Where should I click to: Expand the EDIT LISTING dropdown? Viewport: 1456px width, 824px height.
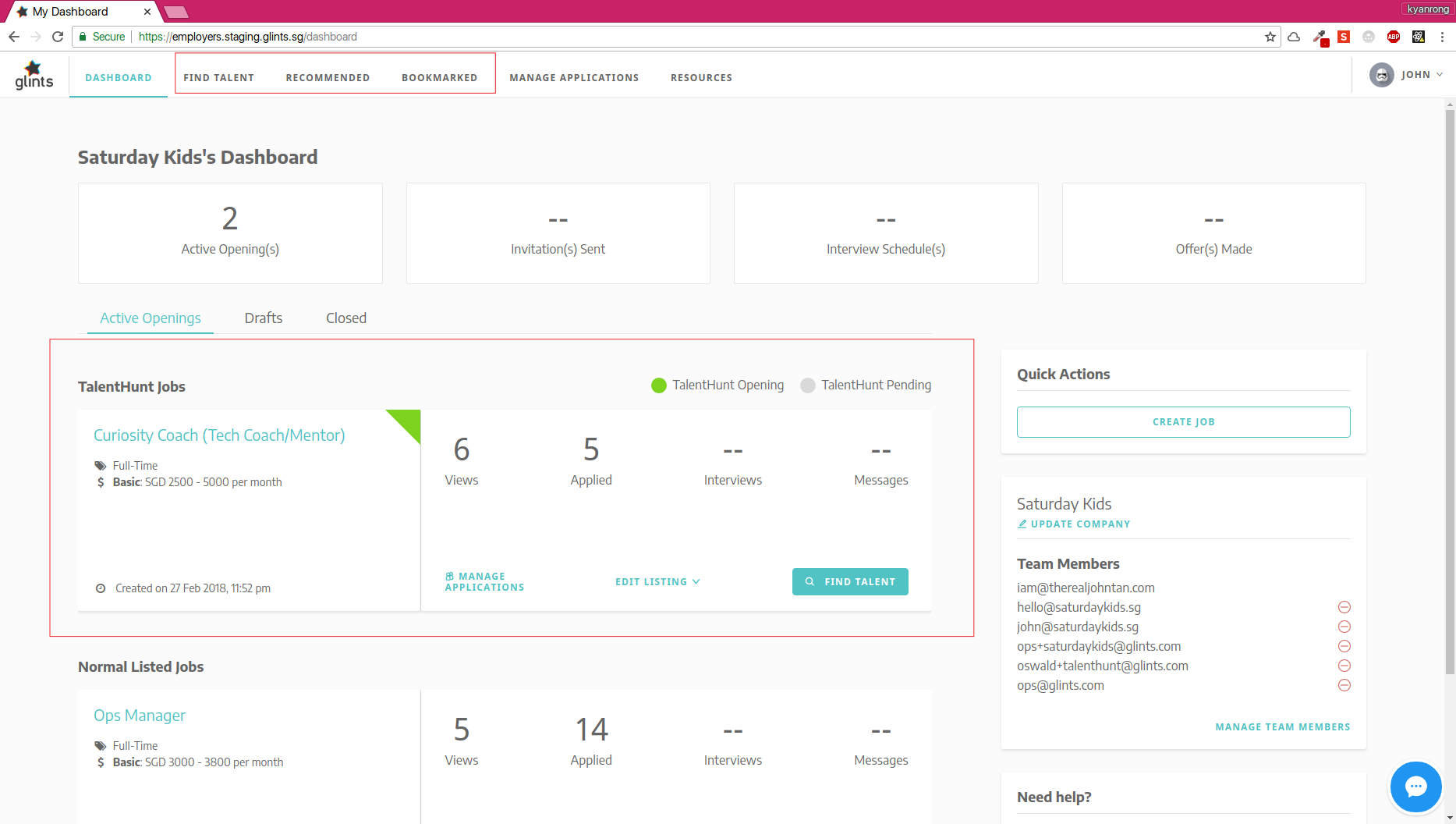pos(657,581)
